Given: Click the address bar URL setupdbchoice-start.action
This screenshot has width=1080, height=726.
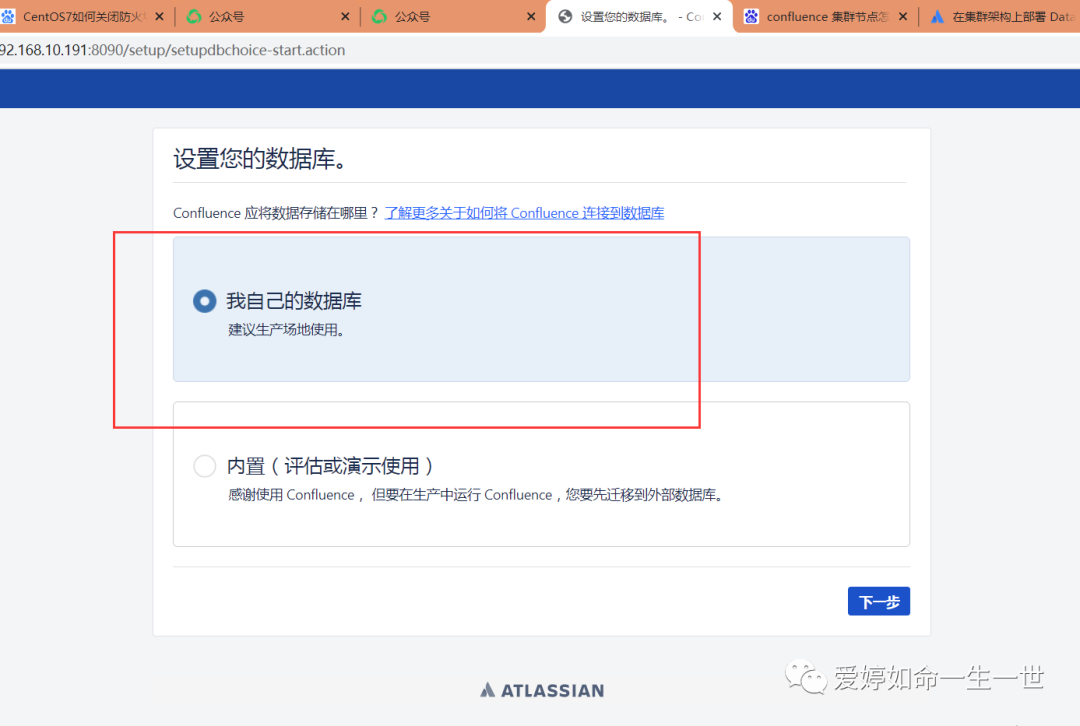Looking at the screenshot, I should pyautogui.click(x=172, y=50).
